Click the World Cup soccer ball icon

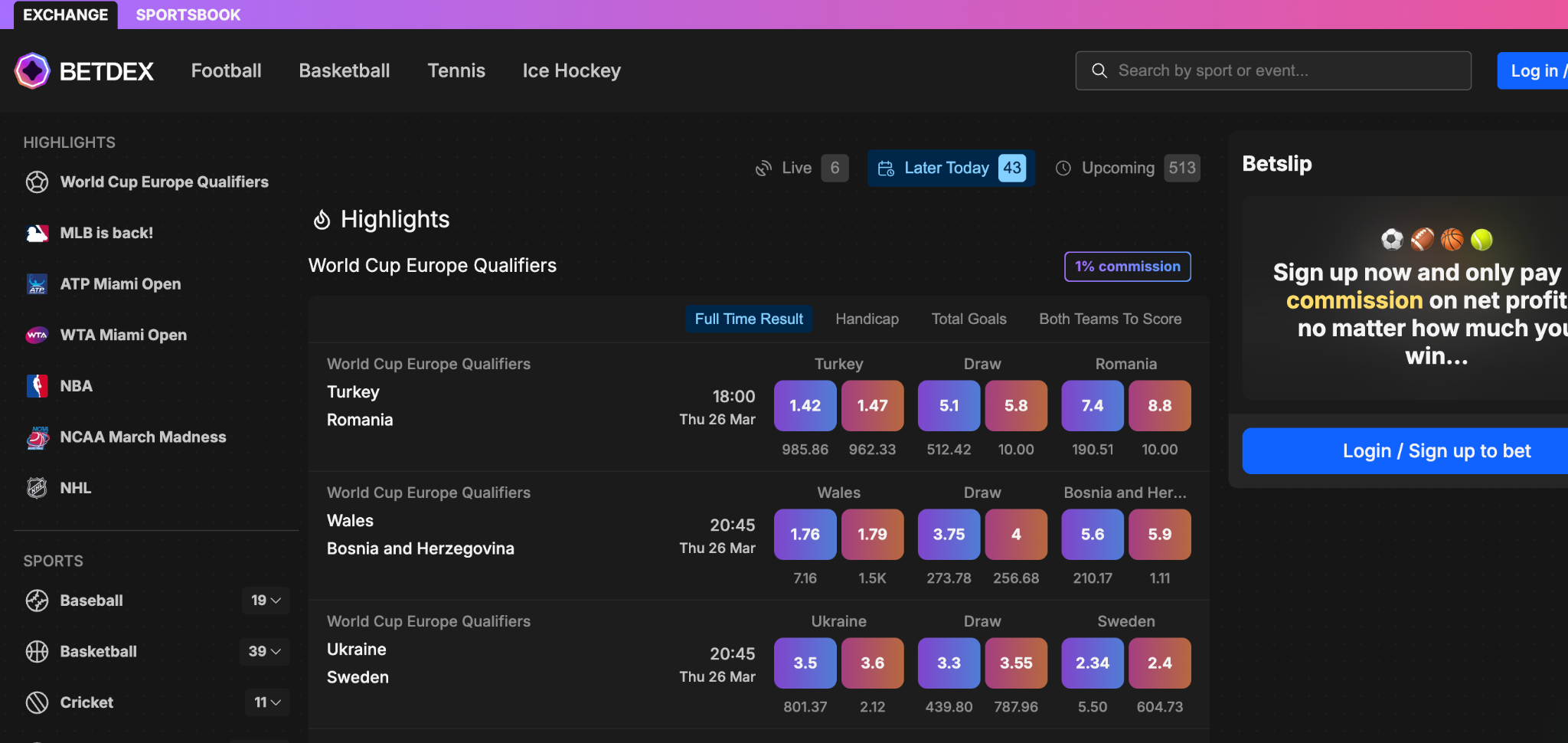37,182
